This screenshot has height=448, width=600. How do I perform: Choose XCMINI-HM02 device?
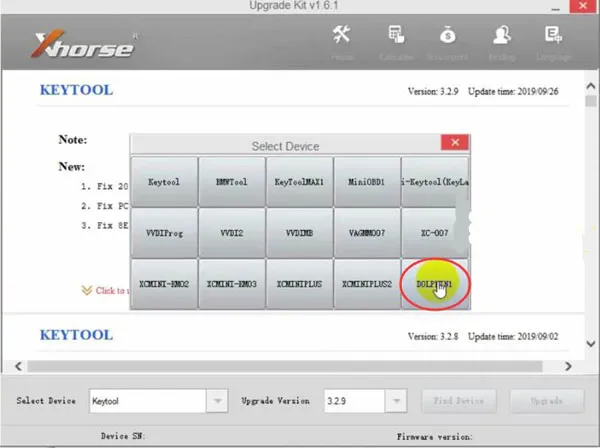click(x=164, y=284)
